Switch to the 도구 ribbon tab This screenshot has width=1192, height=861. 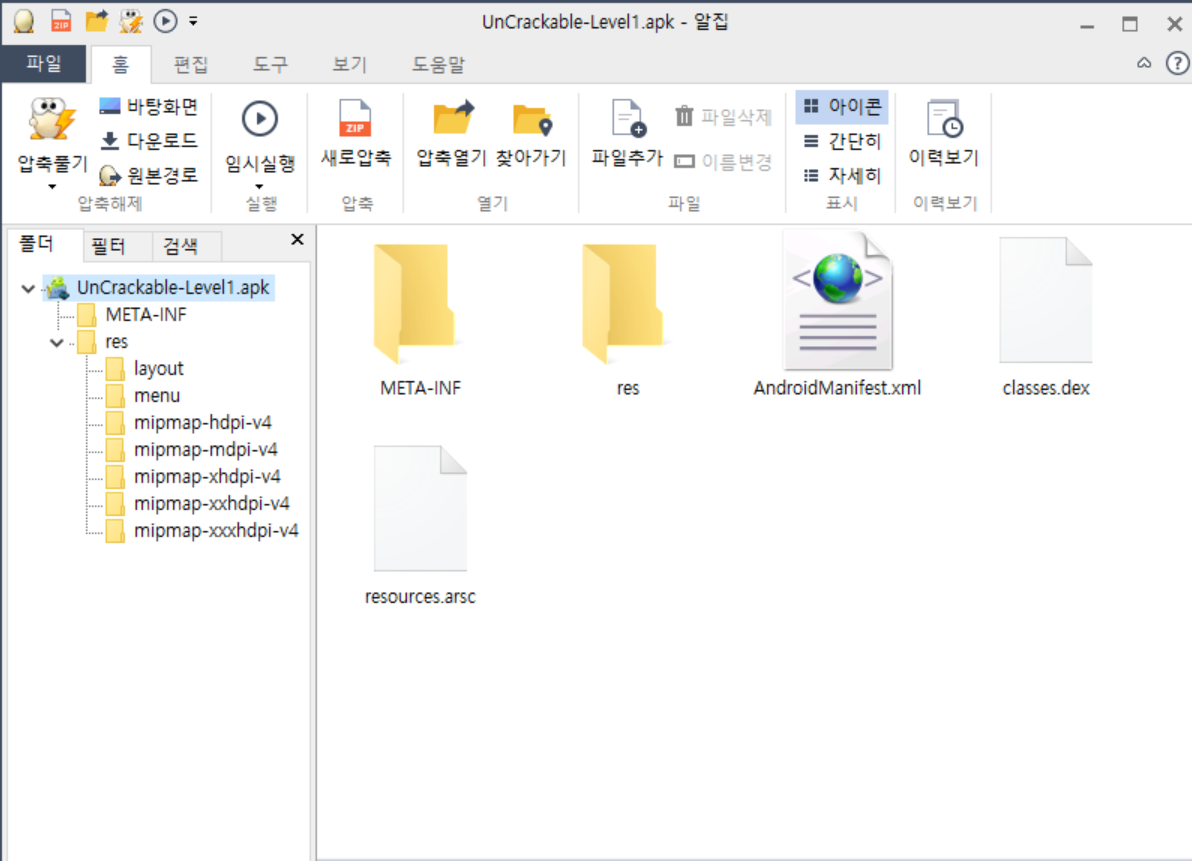pos(270,65)
